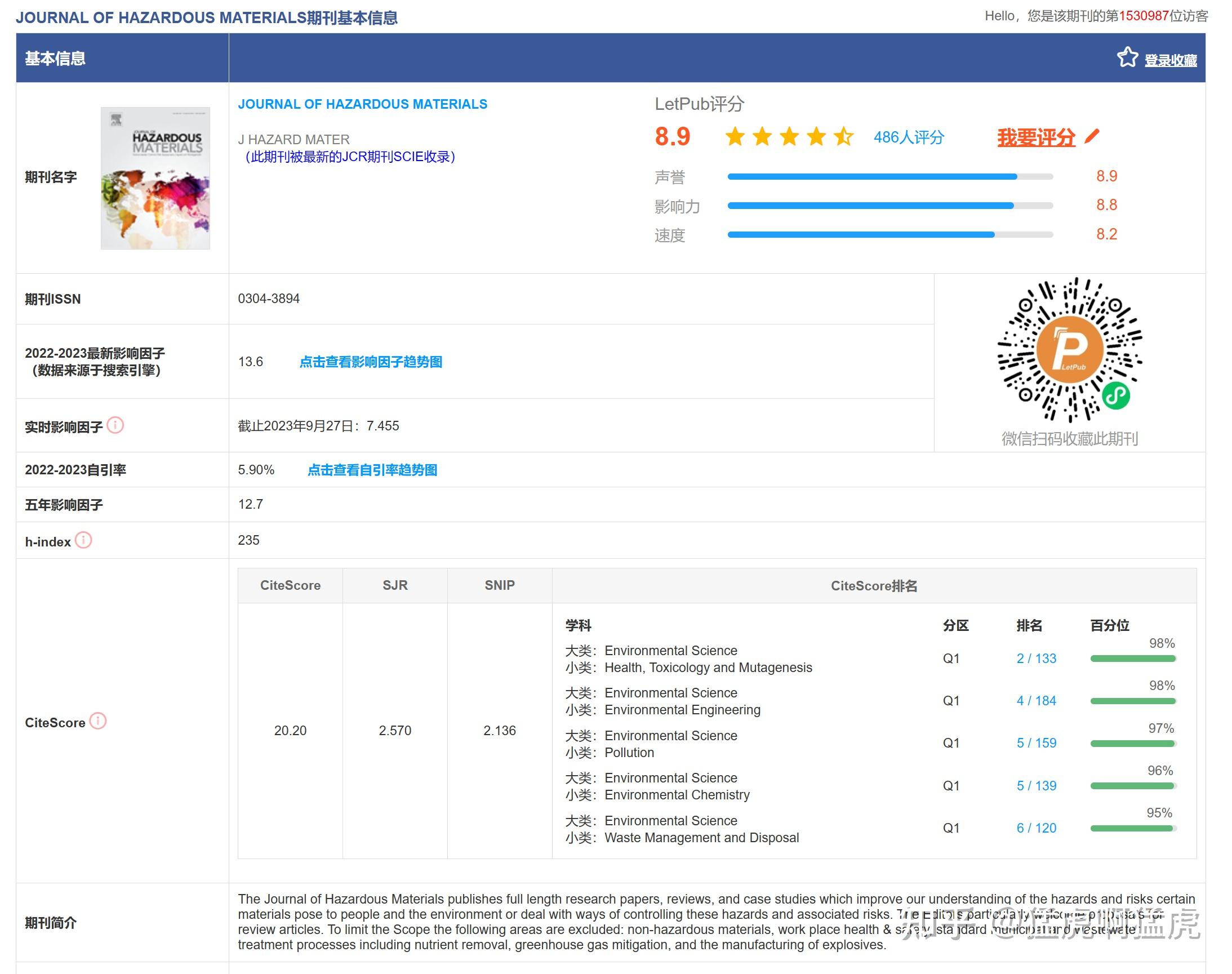1232x974 pixels.
Task: Click ranking link 6 / 120
Action: click(x=1036, y=828)
